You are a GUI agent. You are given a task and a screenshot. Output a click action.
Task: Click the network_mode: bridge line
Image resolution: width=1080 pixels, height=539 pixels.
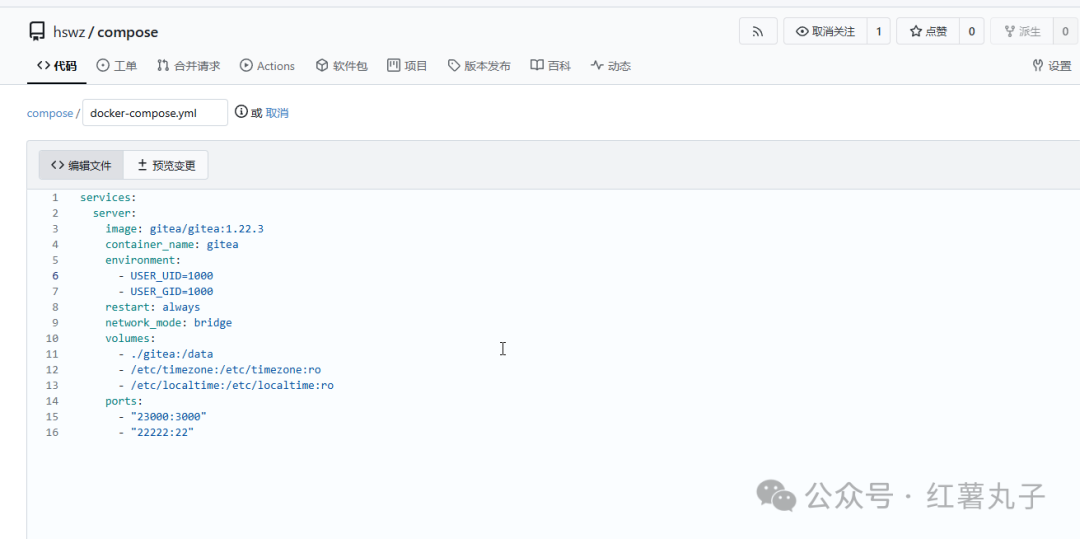click(169, 323)
